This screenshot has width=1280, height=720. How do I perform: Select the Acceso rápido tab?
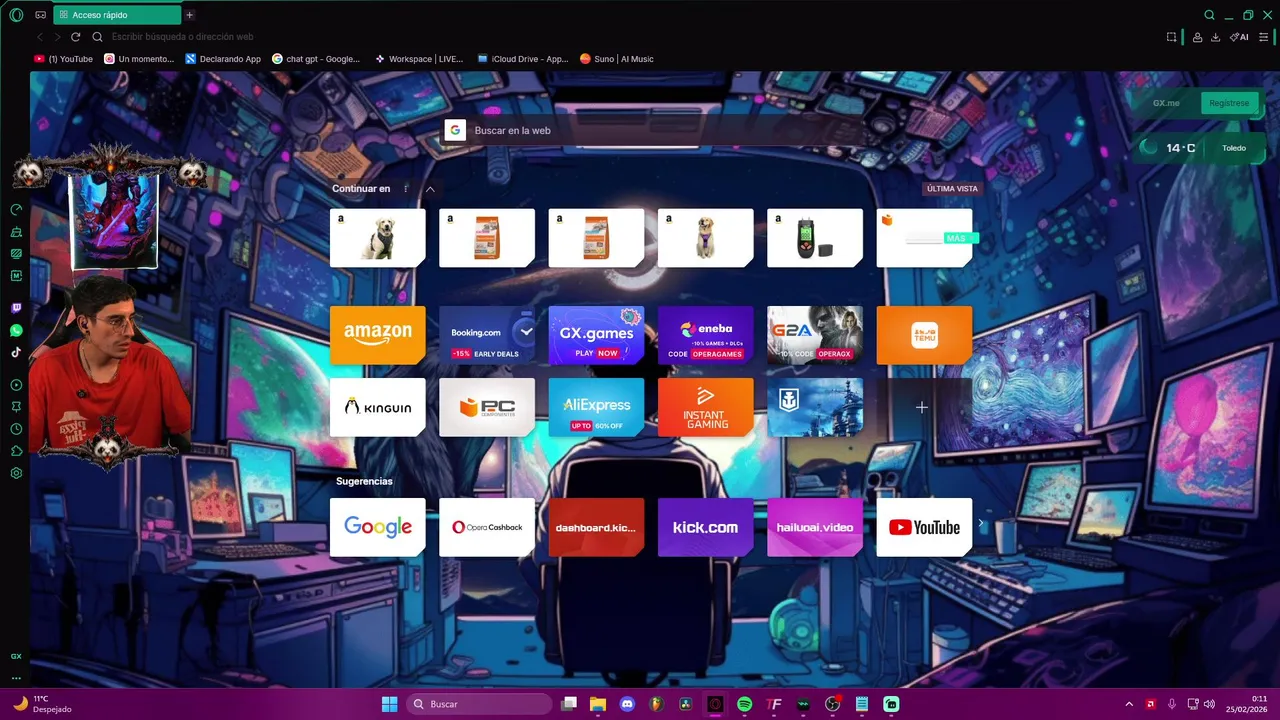pyautogui.click(x=117, y=15)
